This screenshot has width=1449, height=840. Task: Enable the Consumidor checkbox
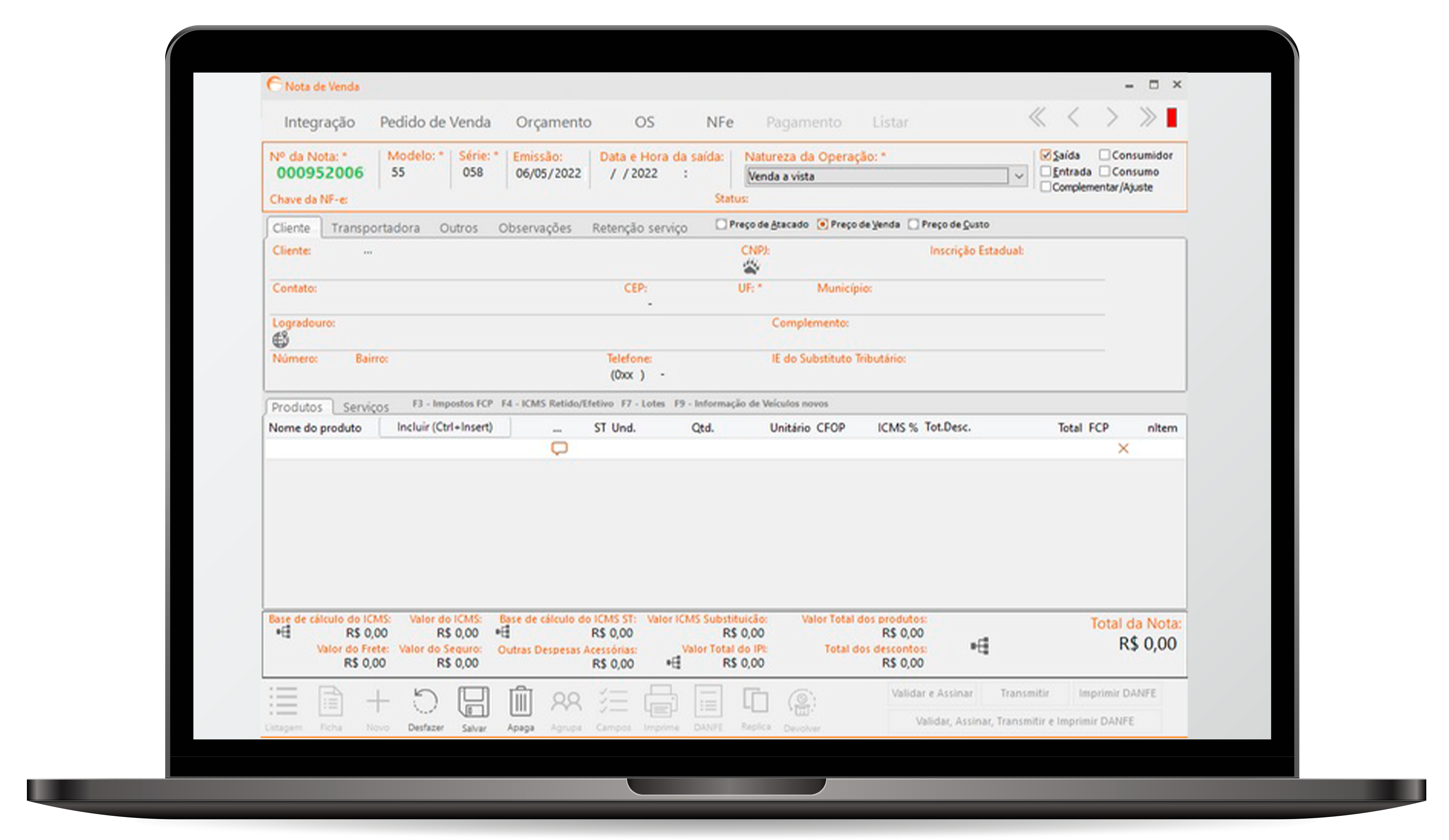1104,155
